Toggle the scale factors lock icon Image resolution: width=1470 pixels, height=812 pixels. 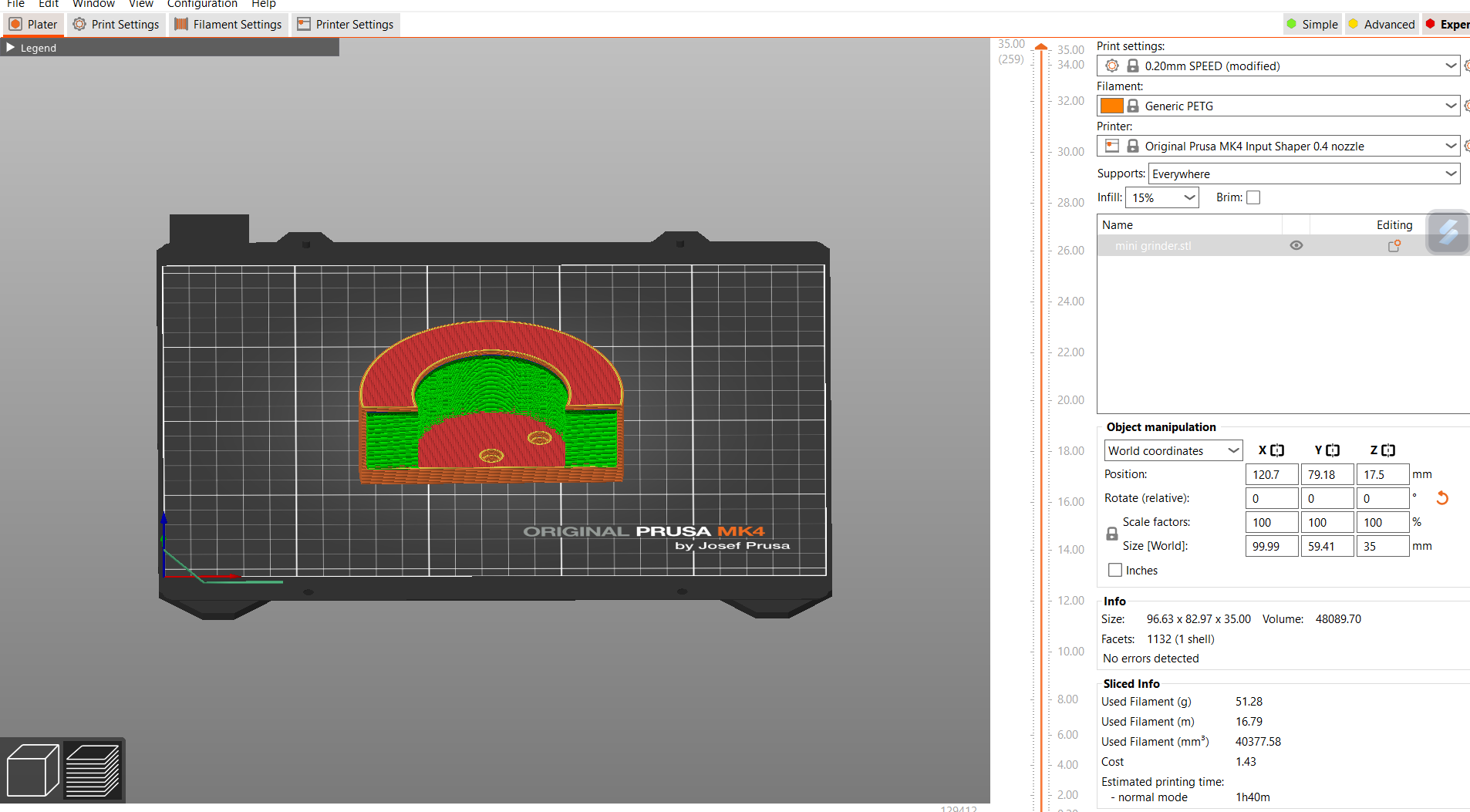(1112, 534)
